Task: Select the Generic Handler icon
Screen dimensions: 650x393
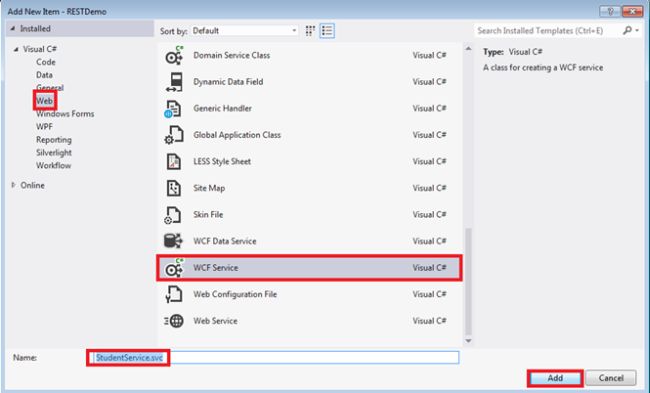Action: (173, 109)
